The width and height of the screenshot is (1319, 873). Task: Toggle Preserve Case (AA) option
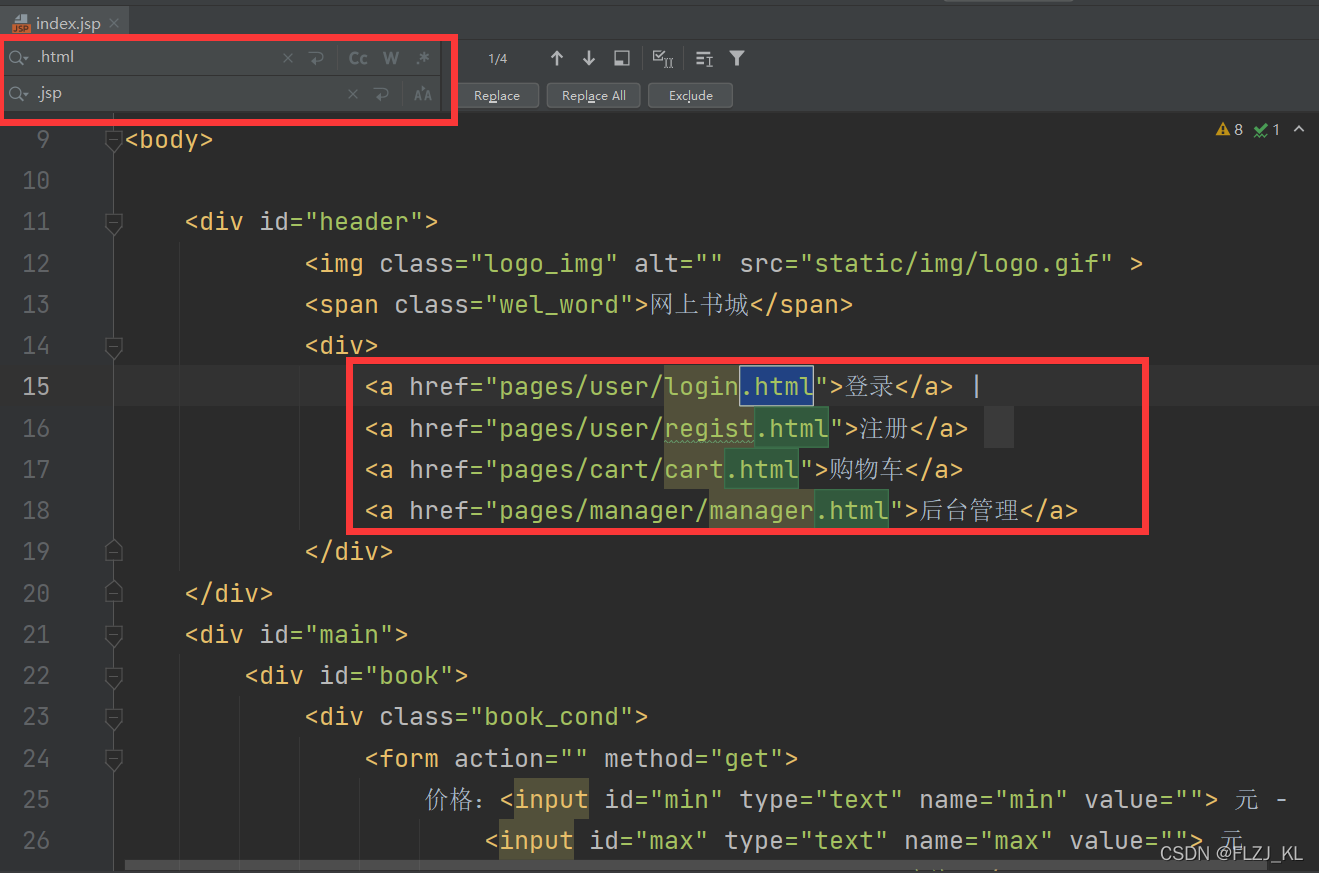(423, 94)
